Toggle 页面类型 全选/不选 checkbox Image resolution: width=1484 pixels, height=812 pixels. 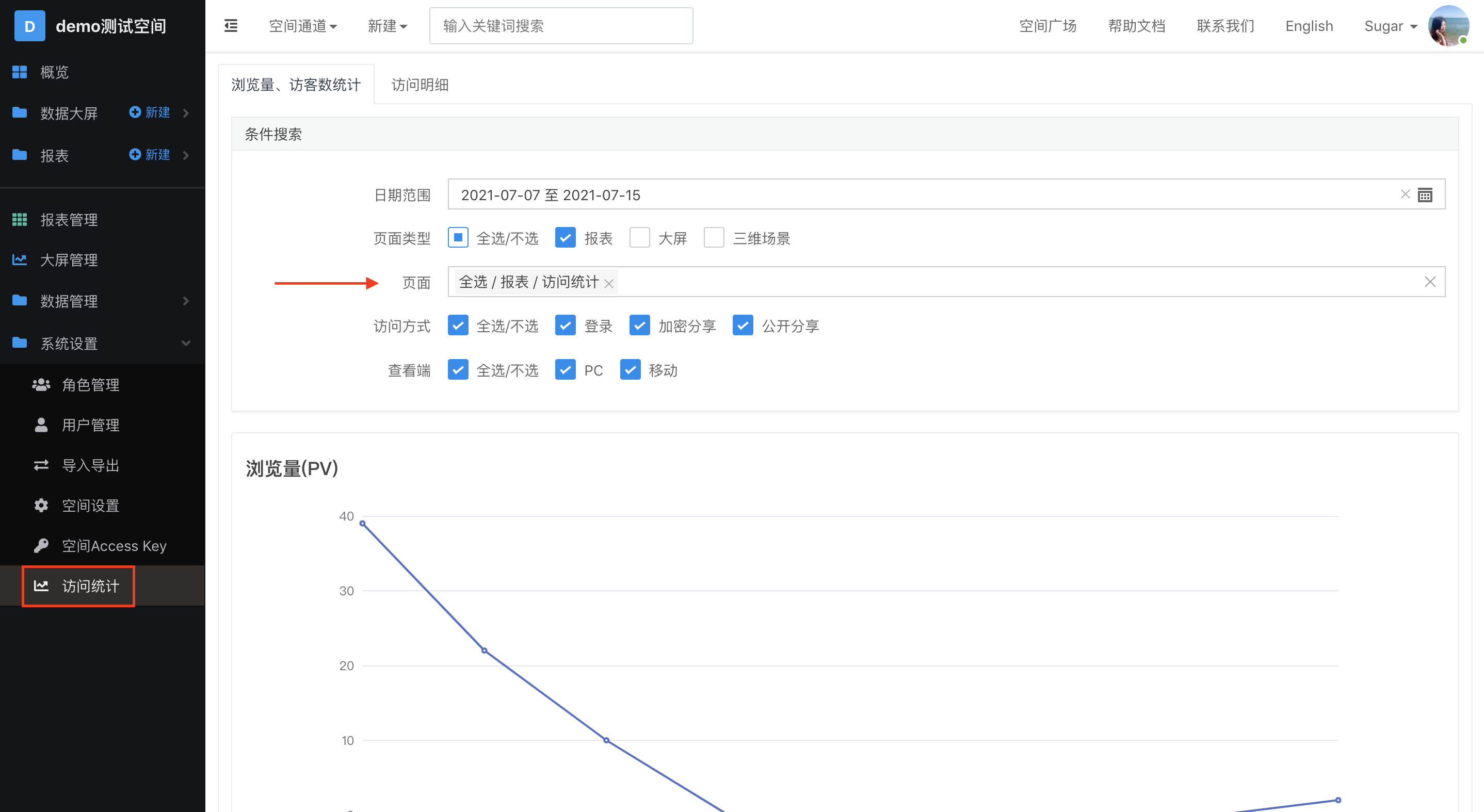pos(458,237)
